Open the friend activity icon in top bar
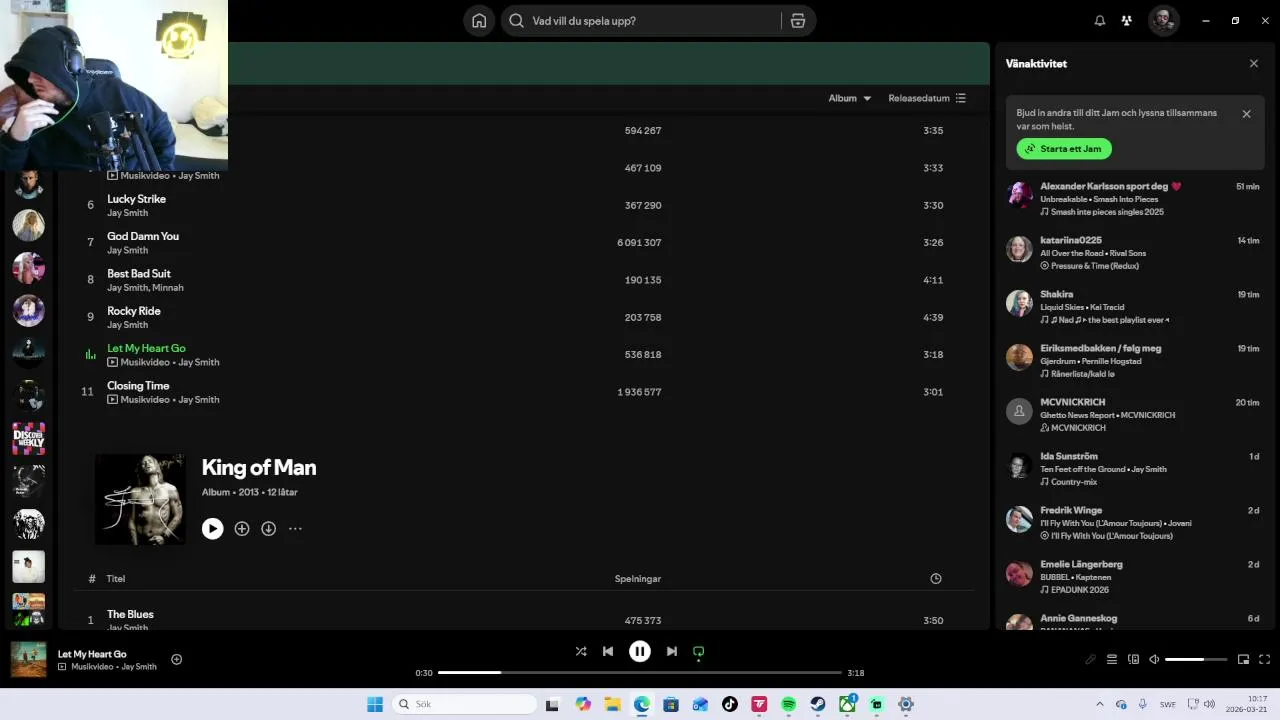 [1127, 21]
